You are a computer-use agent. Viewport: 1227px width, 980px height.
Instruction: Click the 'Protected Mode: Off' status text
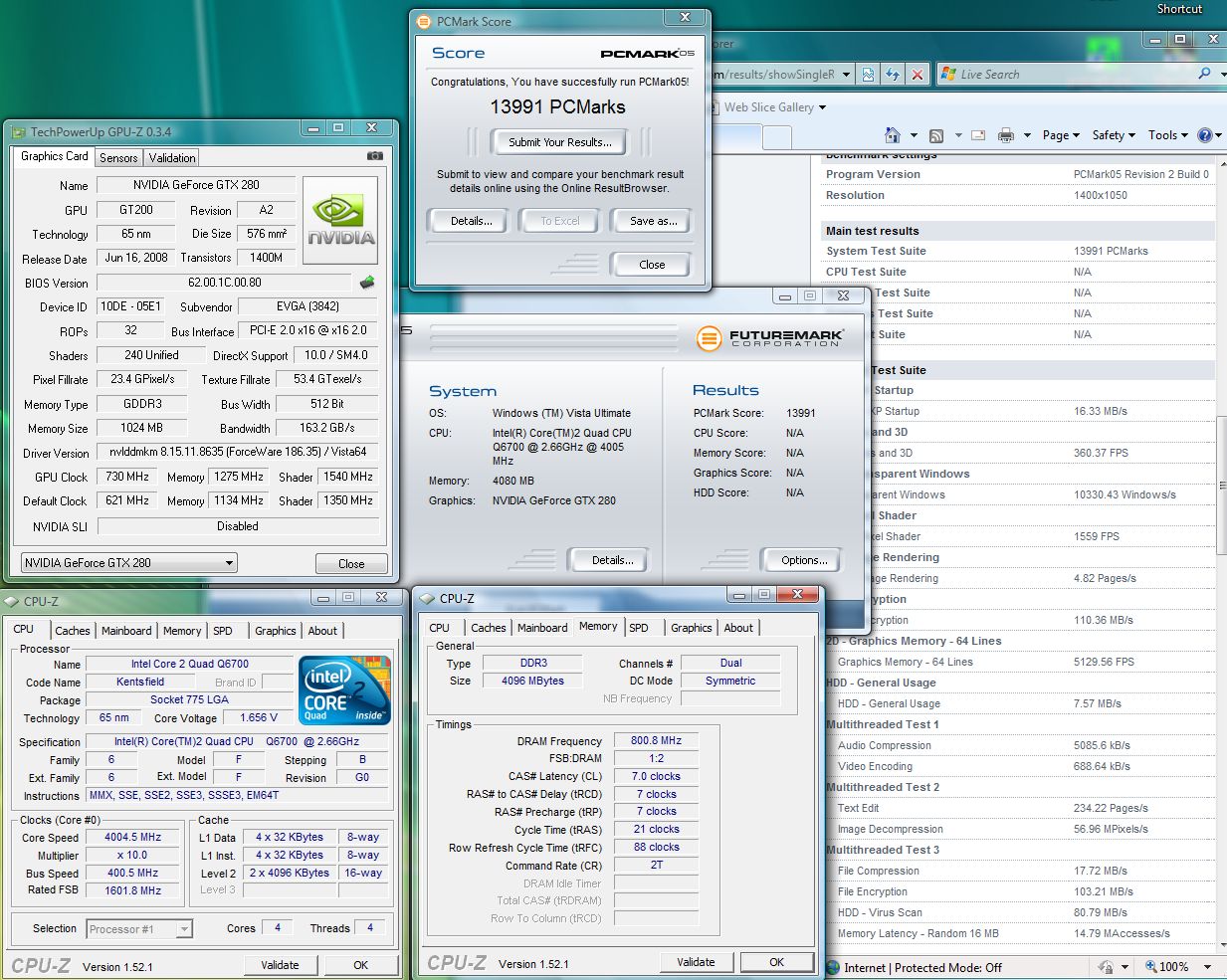click(948, 967)
